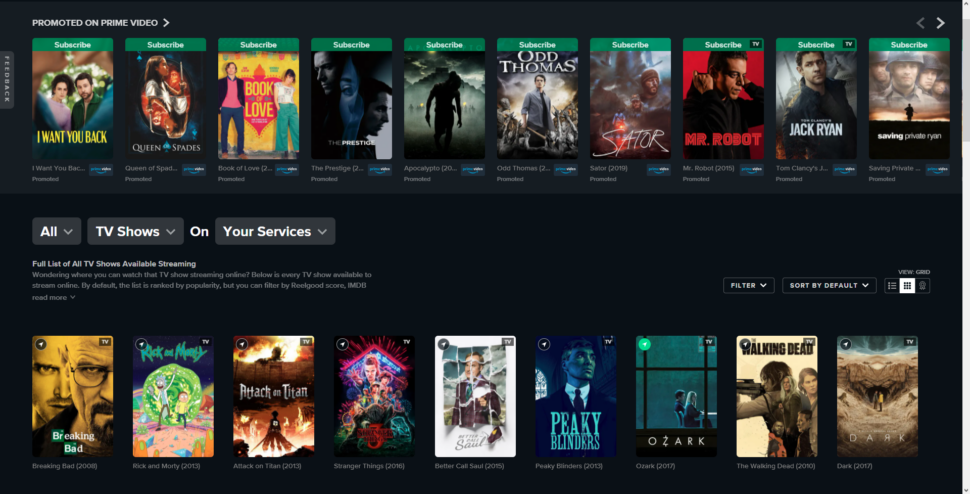Click Prime Video logo under Tom Clancy's Jack Ryan

(x=844, y=169)
